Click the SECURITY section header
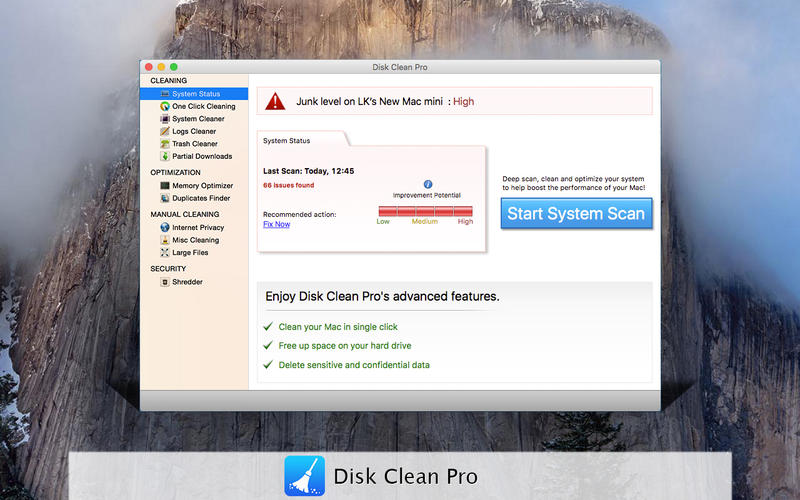The image size is (800, 500). pyautogui.click(x=168, y=268)
